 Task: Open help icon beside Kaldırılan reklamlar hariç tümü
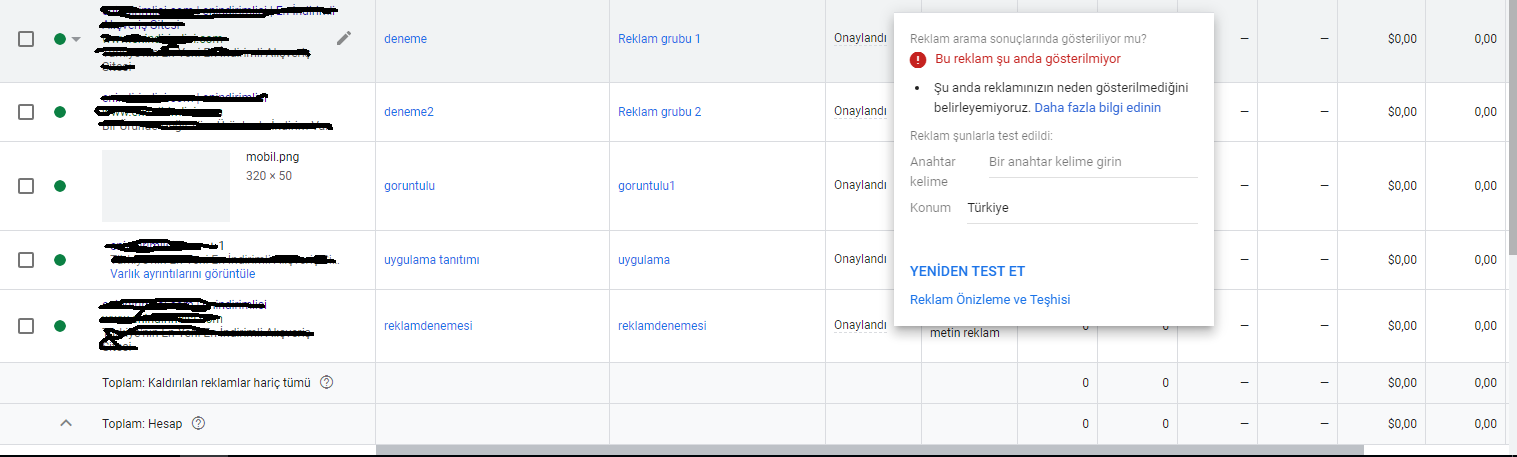326,382
